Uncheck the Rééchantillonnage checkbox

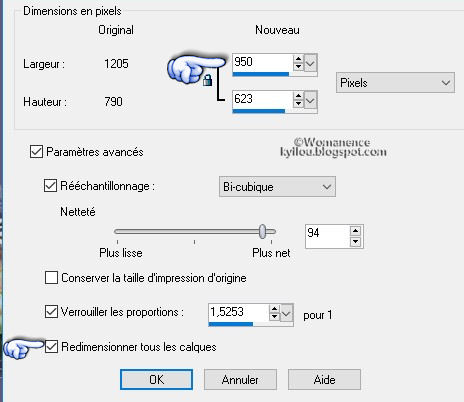click(x=50, y=186)
